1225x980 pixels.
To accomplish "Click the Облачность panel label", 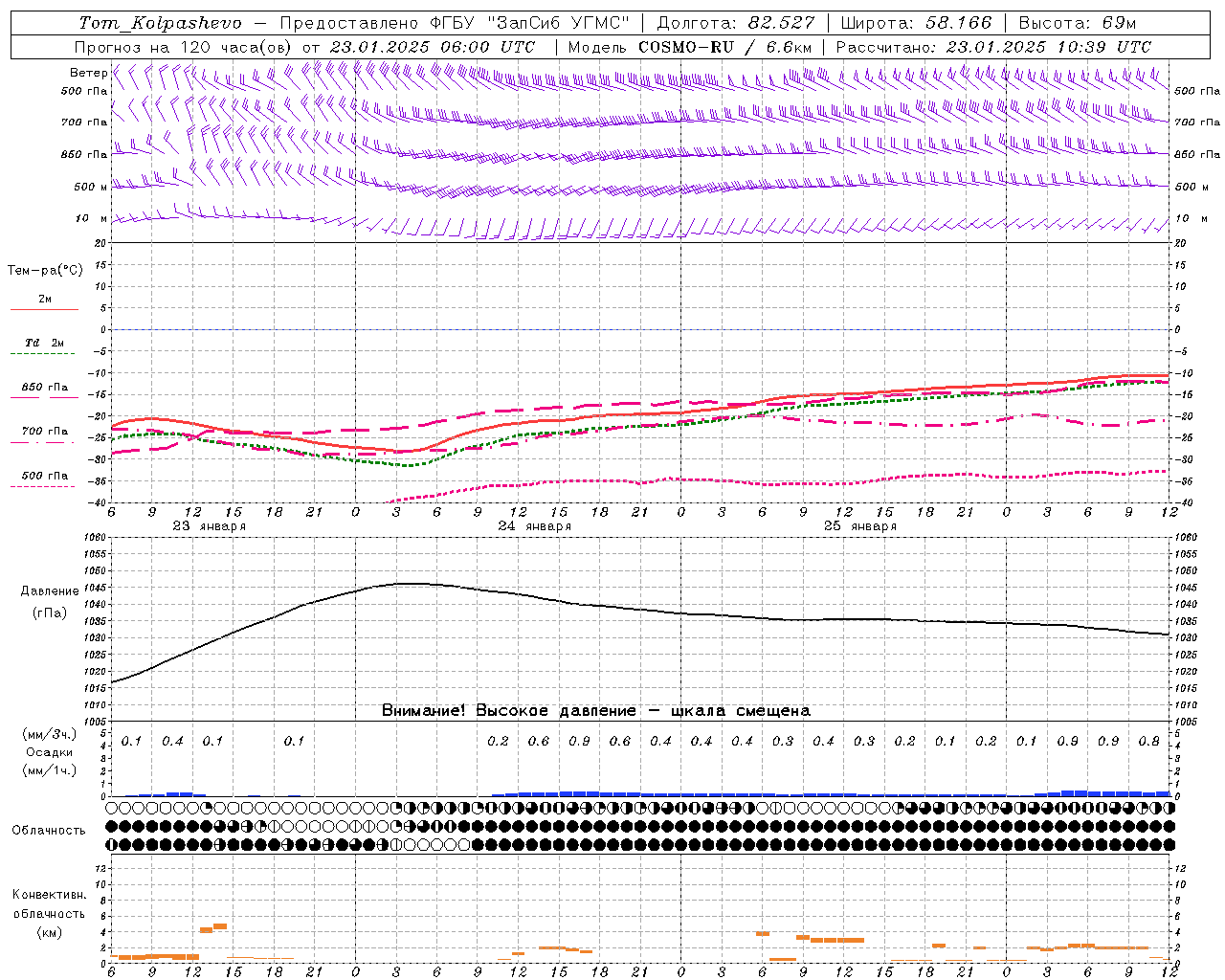I will click(48, 830).
